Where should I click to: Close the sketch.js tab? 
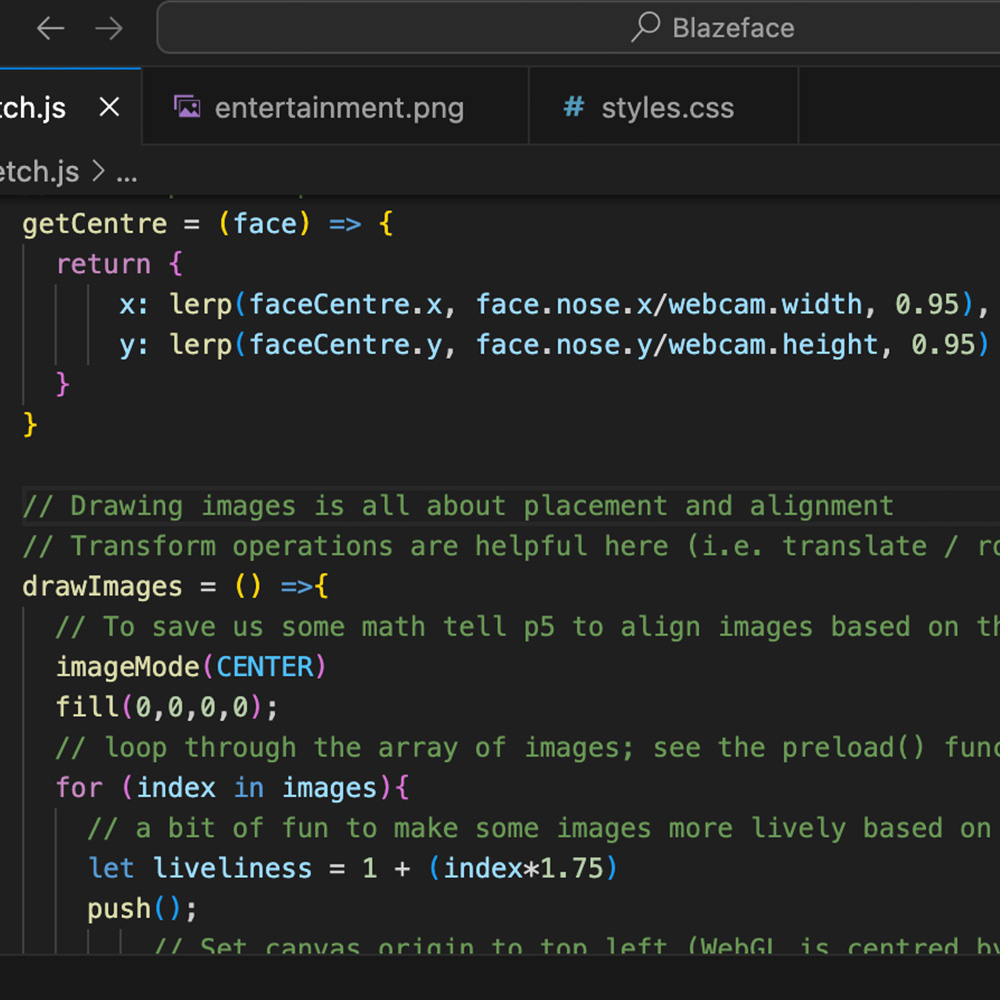click(109, 107)
